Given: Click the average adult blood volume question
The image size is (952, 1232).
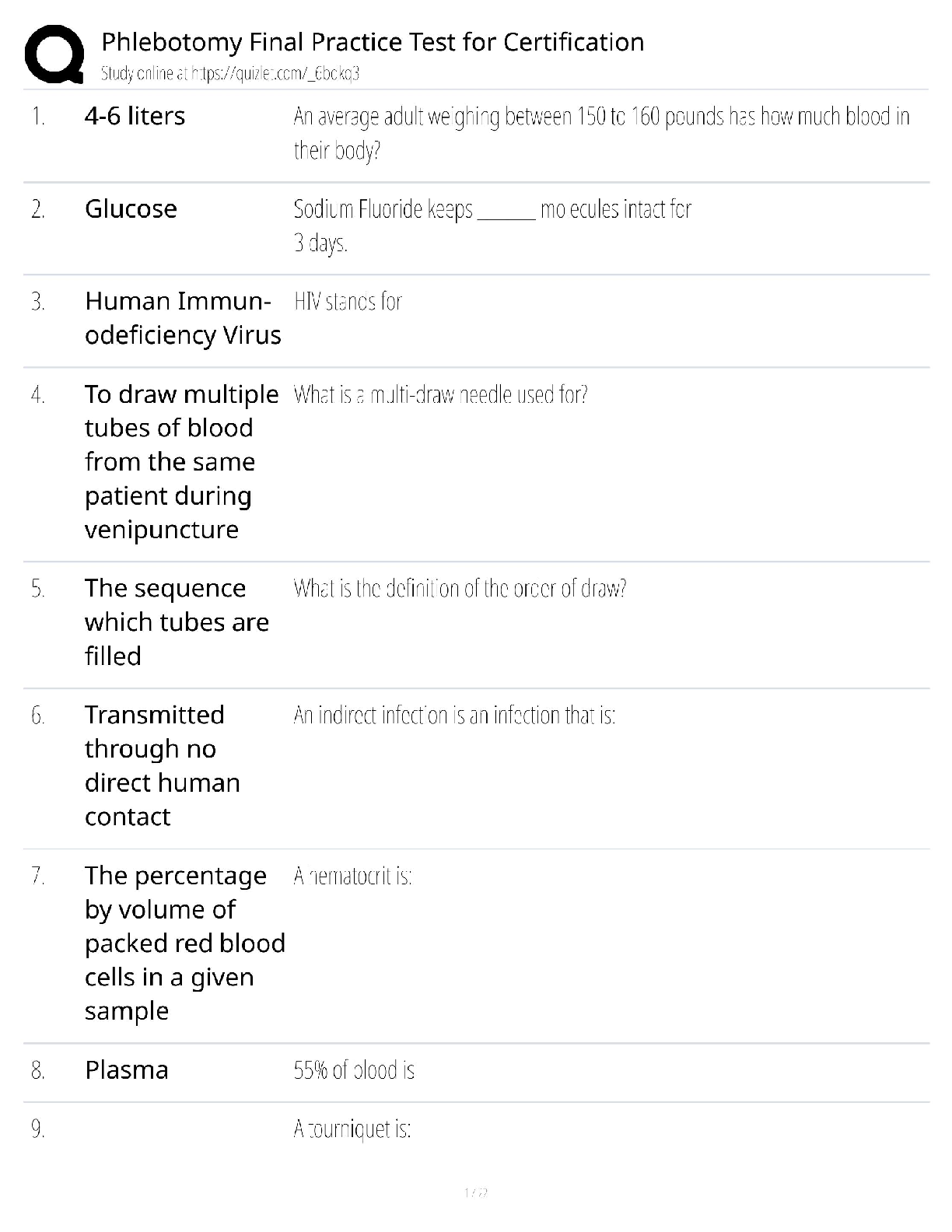Looking at the screenshot, I should click(x=600, y=133).
